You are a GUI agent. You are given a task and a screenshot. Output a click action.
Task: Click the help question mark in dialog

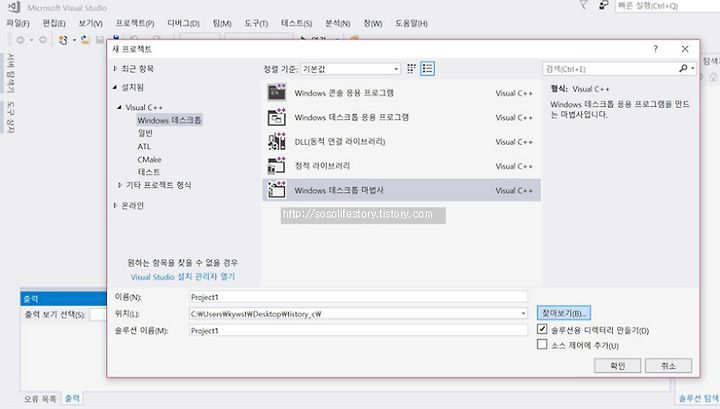(x=656, y=49)
